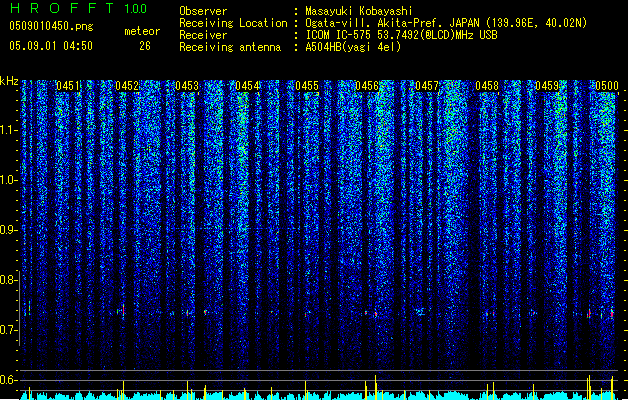The image size is (629, 400).
Task: Click the 0.6 frequency axis label
Action: tap(8, 380)
